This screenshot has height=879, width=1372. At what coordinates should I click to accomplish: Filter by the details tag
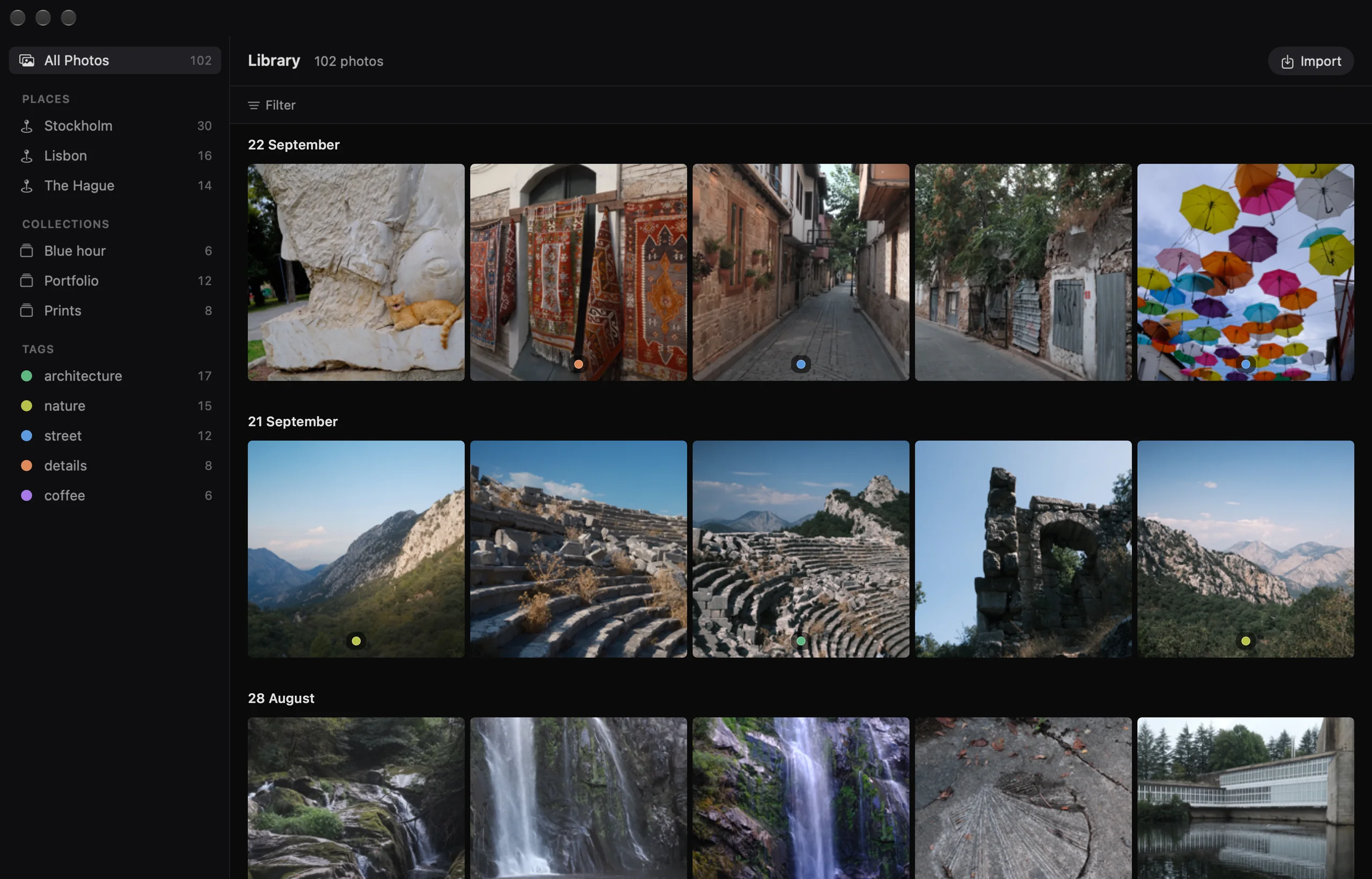click(x=115, y=465)
